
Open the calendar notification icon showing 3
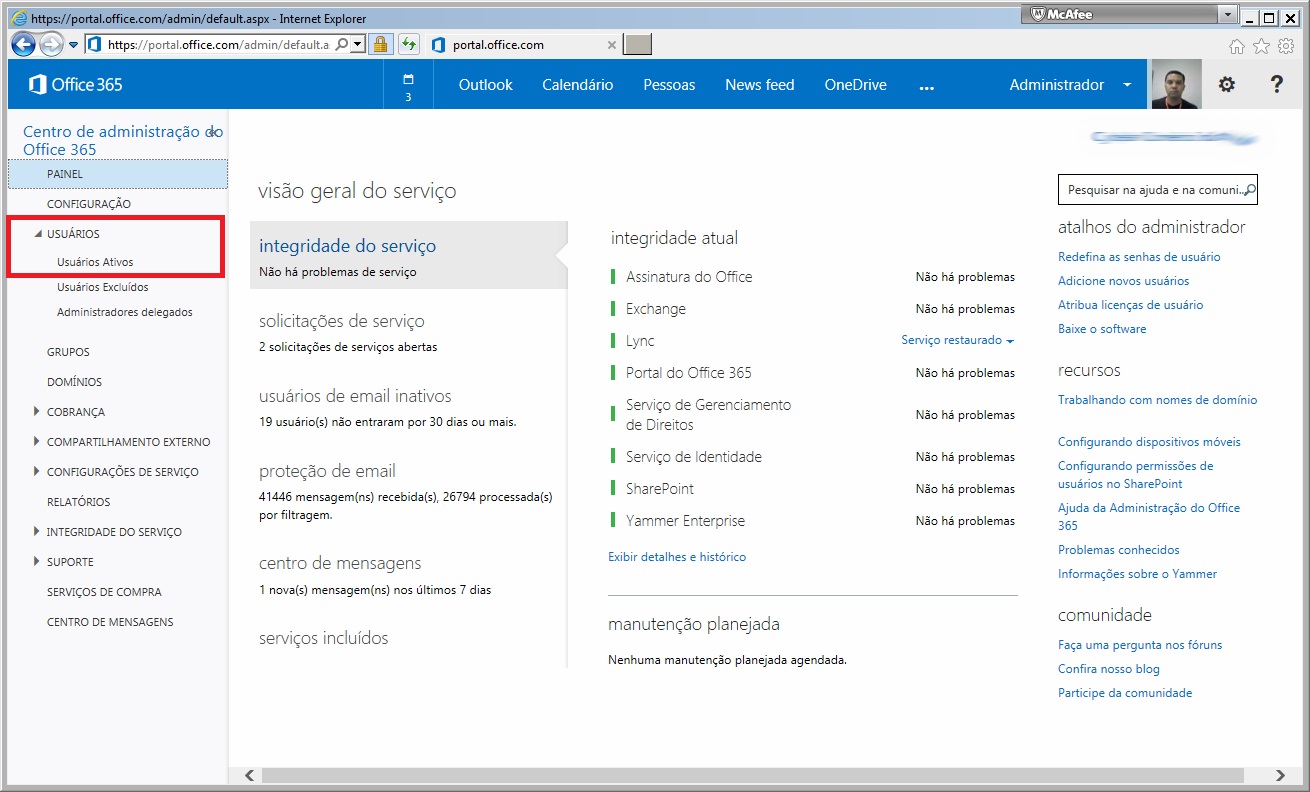tap(408, 86)
